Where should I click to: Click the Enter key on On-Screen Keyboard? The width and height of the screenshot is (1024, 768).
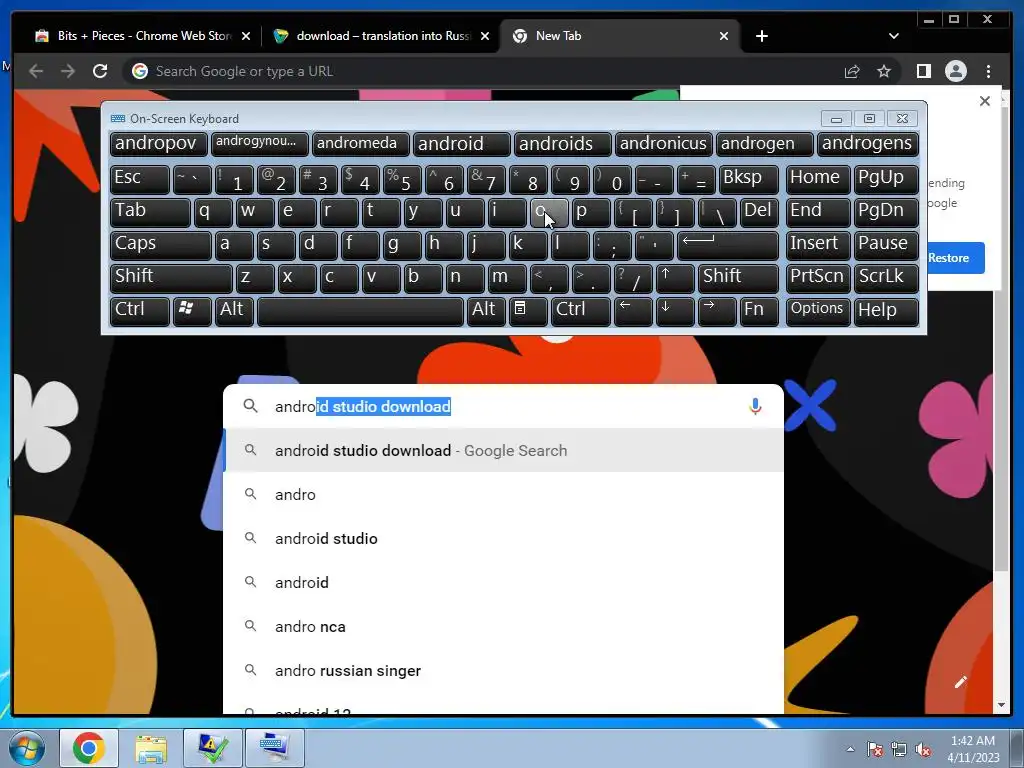728,244
